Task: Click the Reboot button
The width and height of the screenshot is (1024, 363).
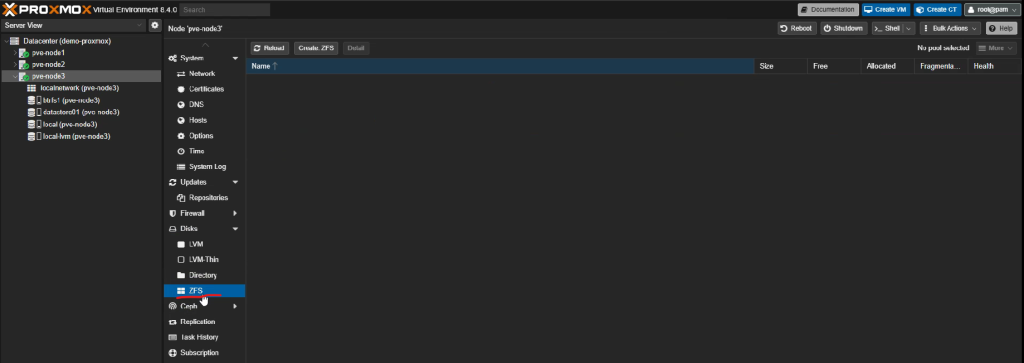Action: pos(797,28)
